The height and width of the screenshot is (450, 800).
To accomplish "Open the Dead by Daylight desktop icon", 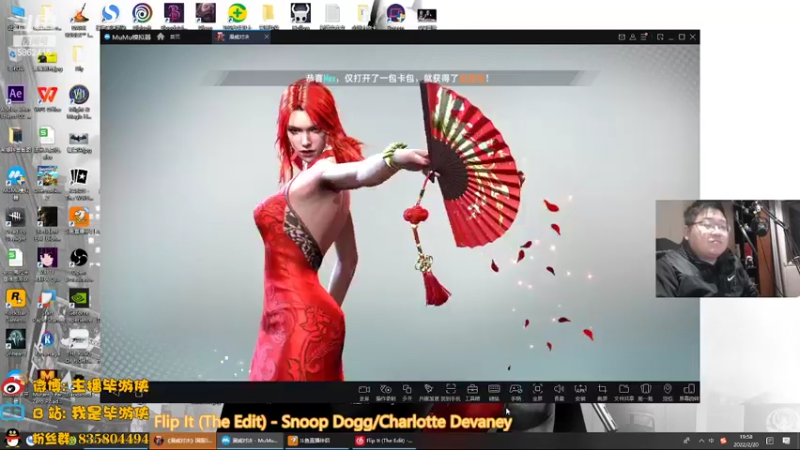I will point(15,217).
